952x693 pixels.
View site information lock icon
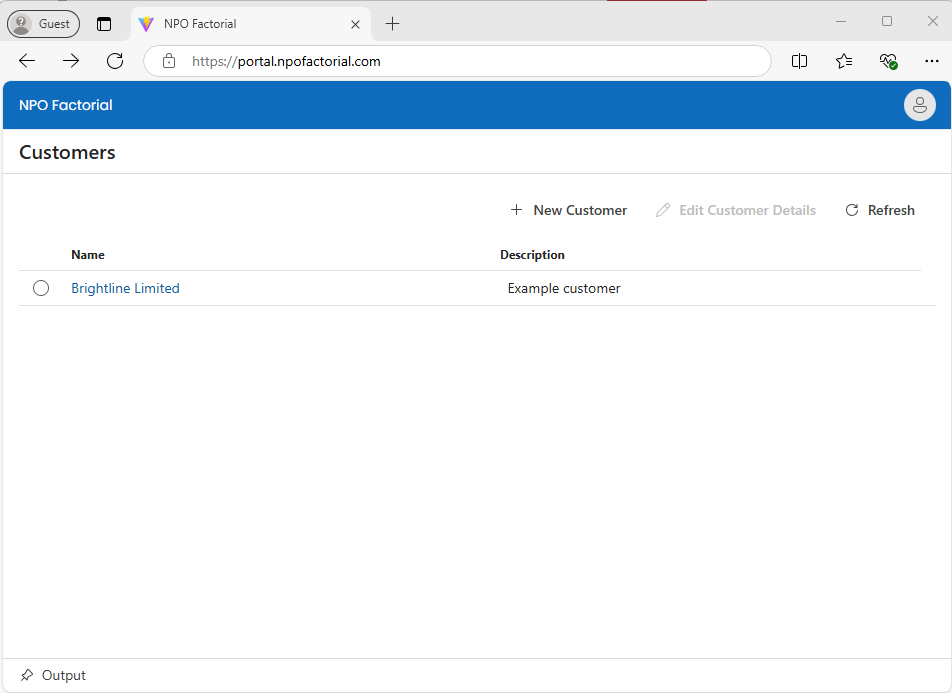click(169, 61)
